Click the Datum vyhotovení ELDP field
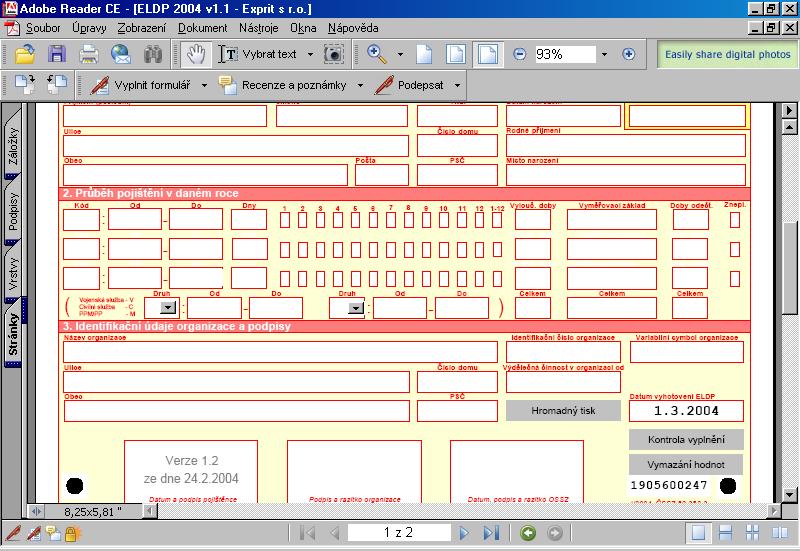The height and width of the screenshot is (551, 800). click(686, 411)
